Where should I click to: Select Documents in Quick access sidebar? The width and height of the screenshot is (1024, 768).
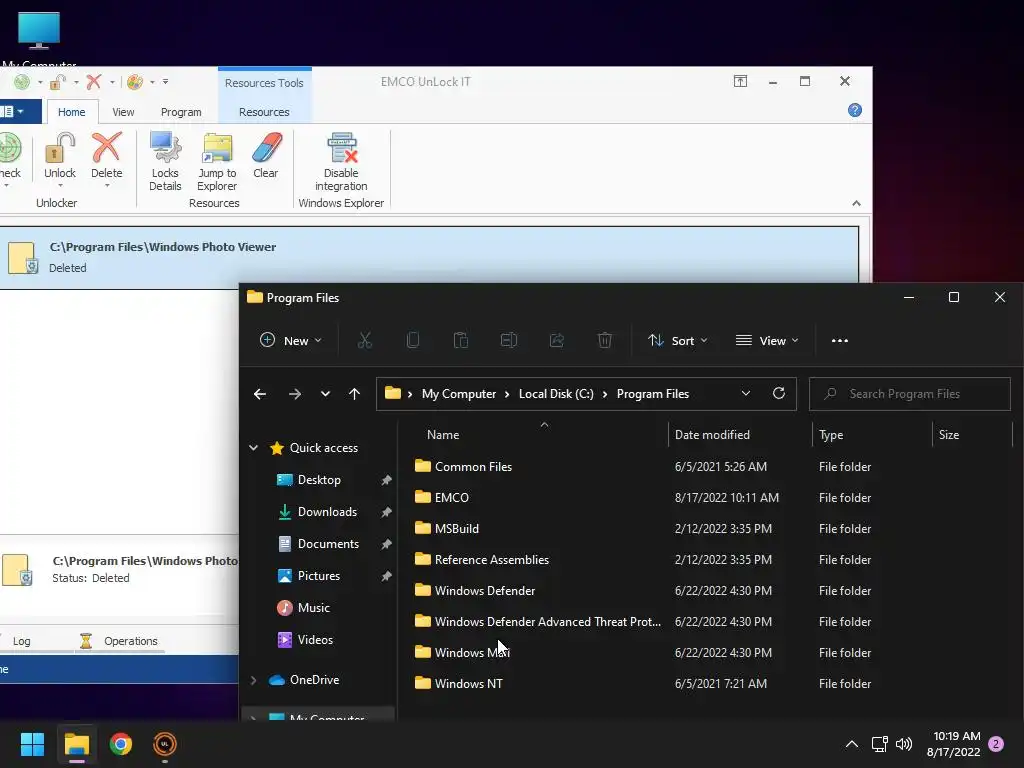pyautogui.click(x=328, y=544)
